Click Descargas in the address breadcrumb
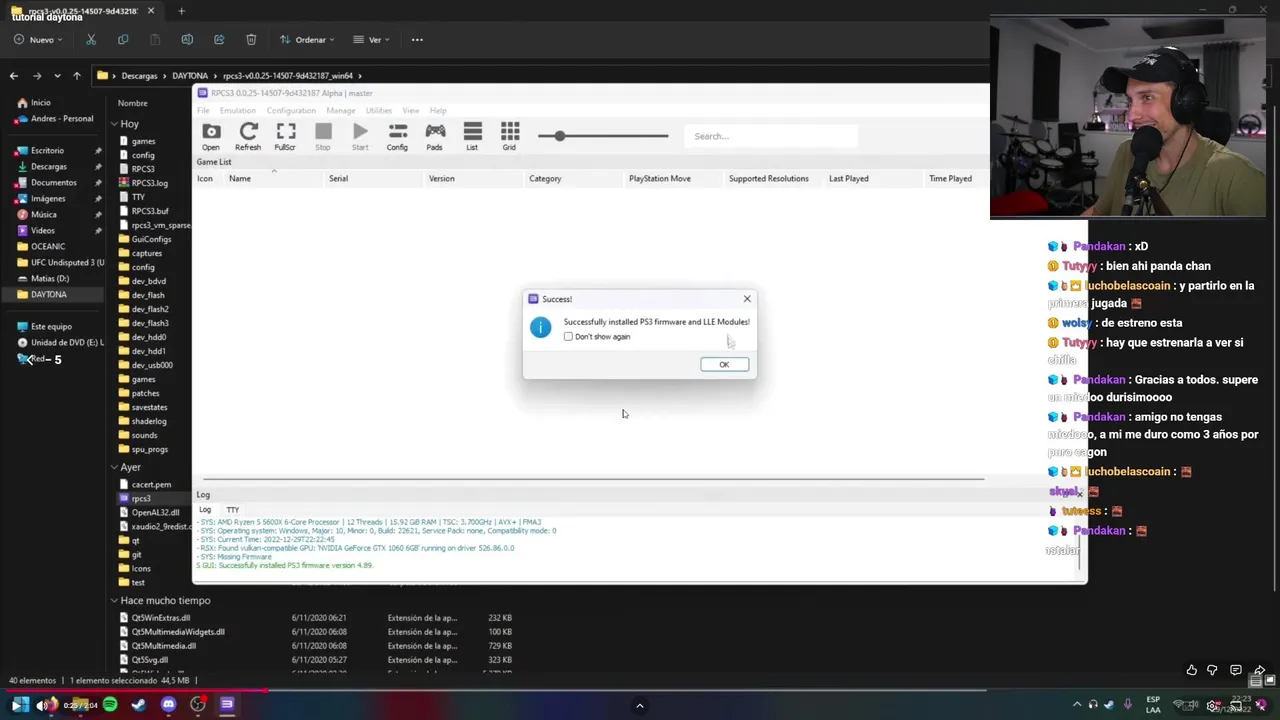 pyautogui.click(x=139, y=76)
